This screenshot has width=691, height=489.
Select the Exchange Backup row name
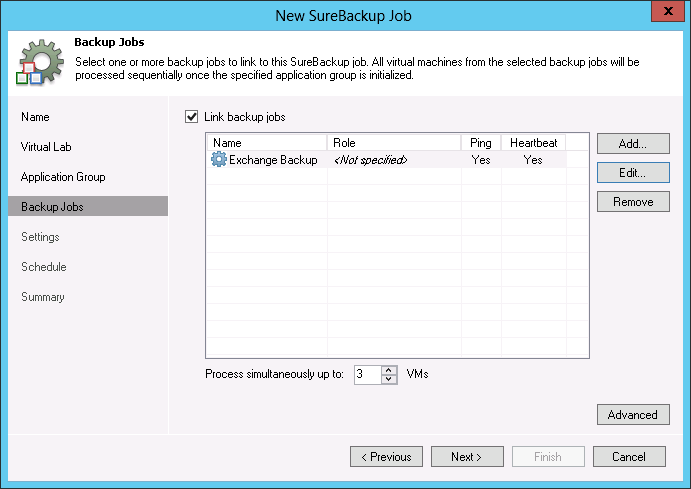[273, 159]
